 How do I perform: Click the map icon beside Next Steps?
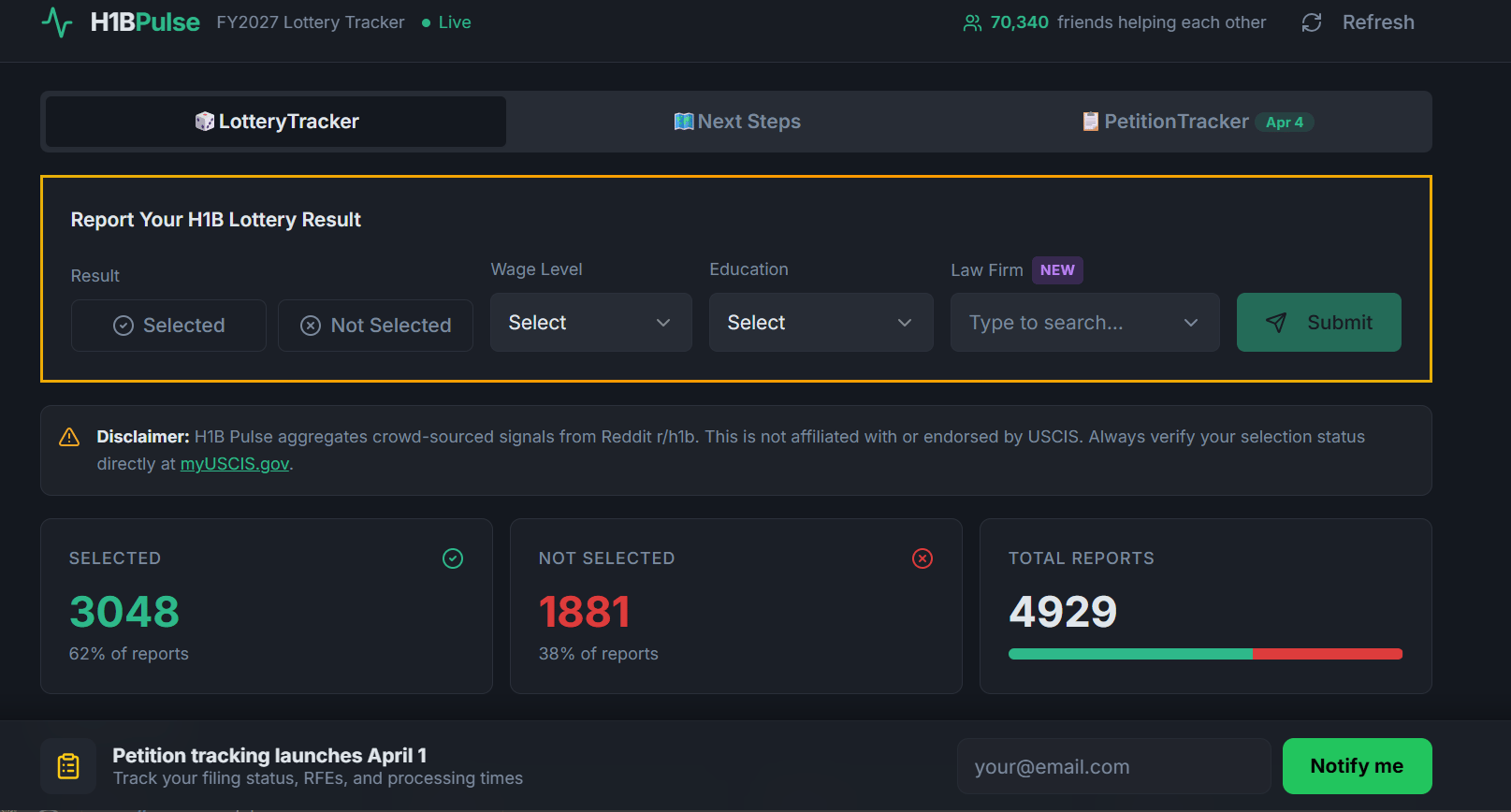[x=684, y=122]
